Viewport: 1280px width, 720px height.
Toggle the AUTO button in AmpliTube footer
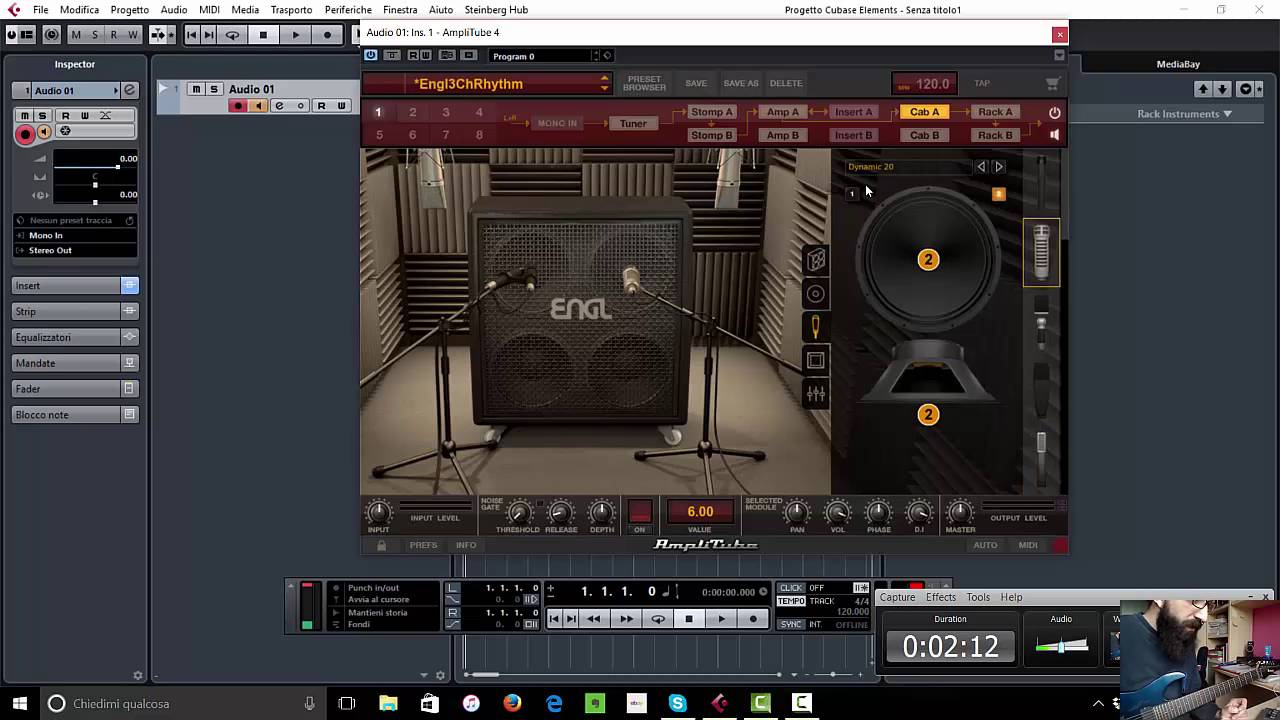click(x=985, y=545)
